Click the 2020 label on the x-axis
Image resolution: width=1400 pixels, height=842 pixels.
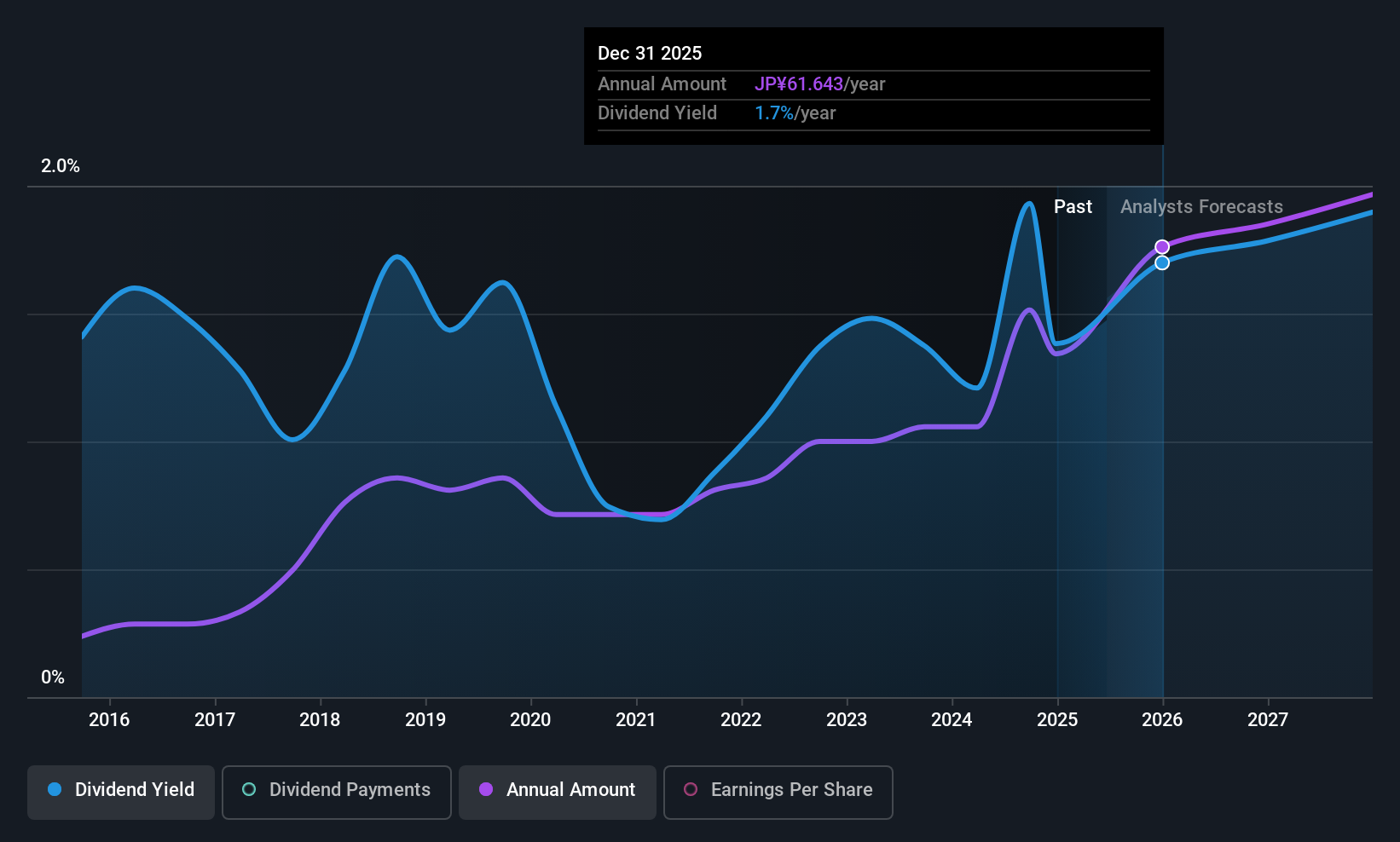click(x=530, y=720)
